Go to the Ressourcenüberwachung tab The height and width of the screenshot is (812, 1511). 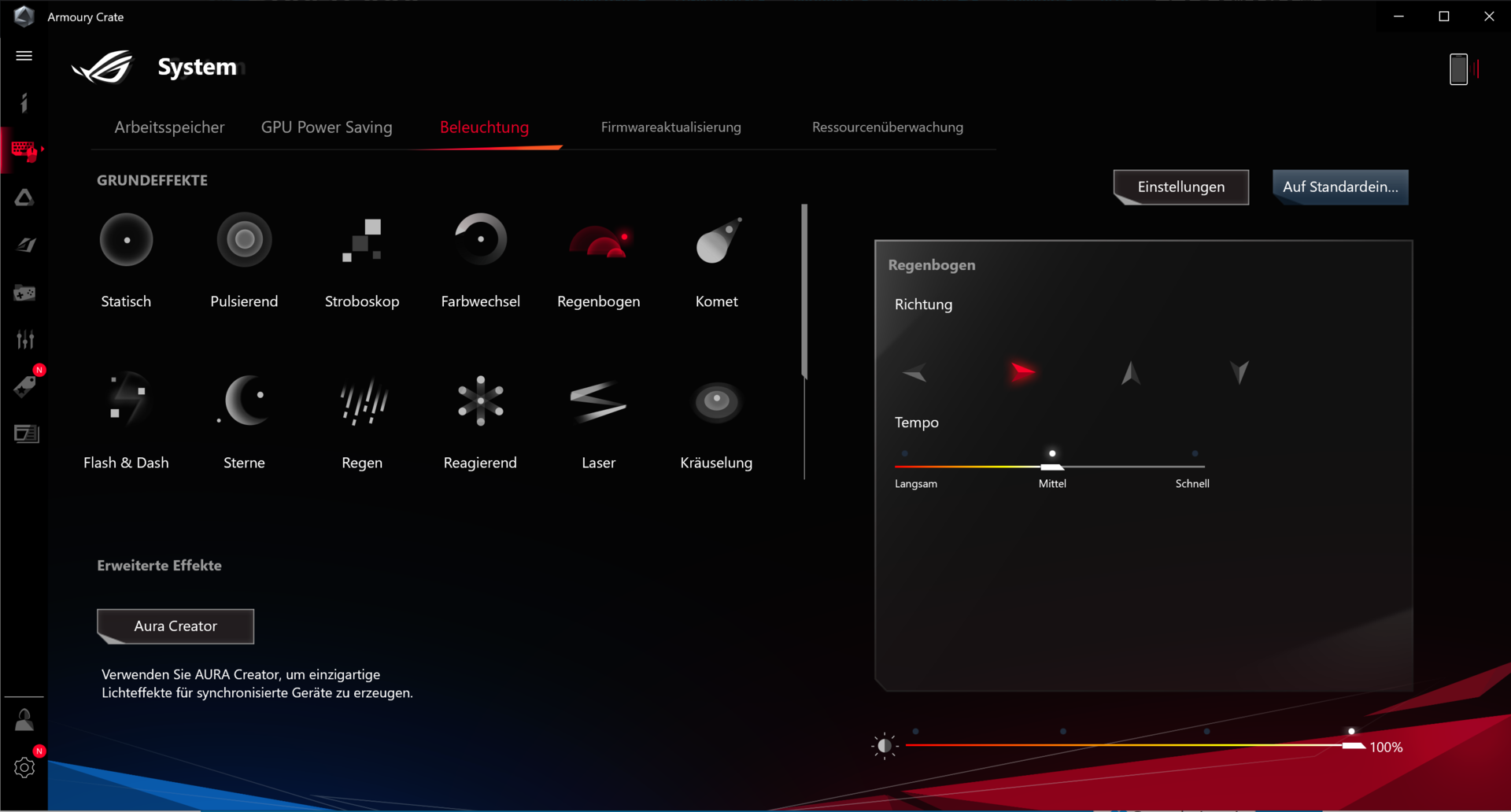click(x=888, y=127)
